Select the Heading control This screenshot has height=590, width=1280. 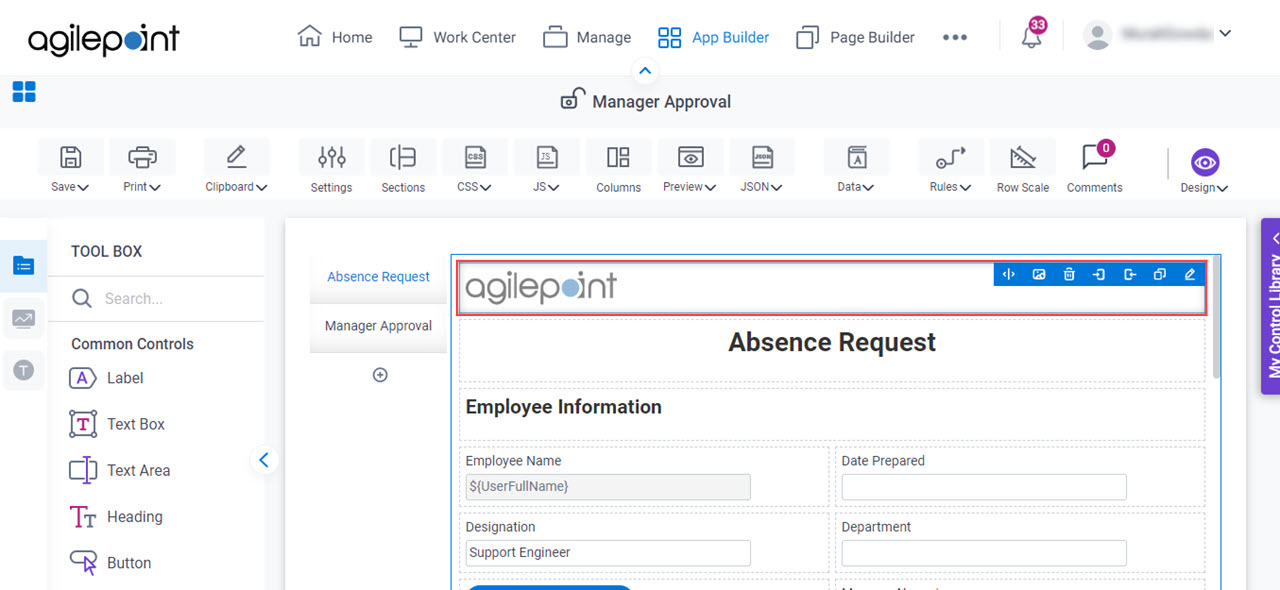(116, 517)
